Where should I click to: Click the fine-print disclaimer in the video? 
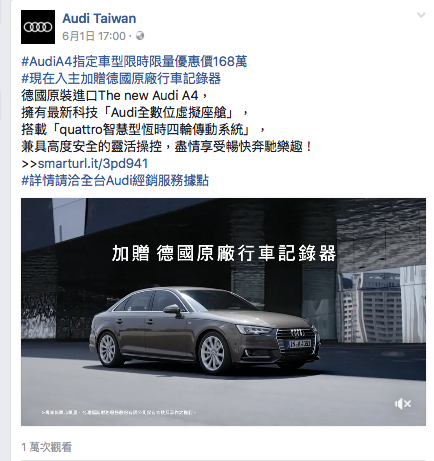pyautogui.click(x=119, y=413)
